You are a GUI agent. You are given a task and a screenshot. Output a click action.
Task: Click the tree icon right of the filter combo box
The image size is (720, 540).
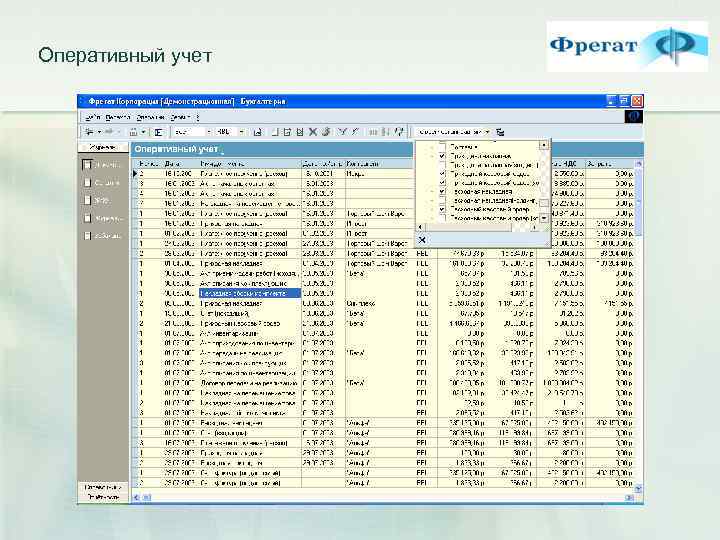click(501, 132)
